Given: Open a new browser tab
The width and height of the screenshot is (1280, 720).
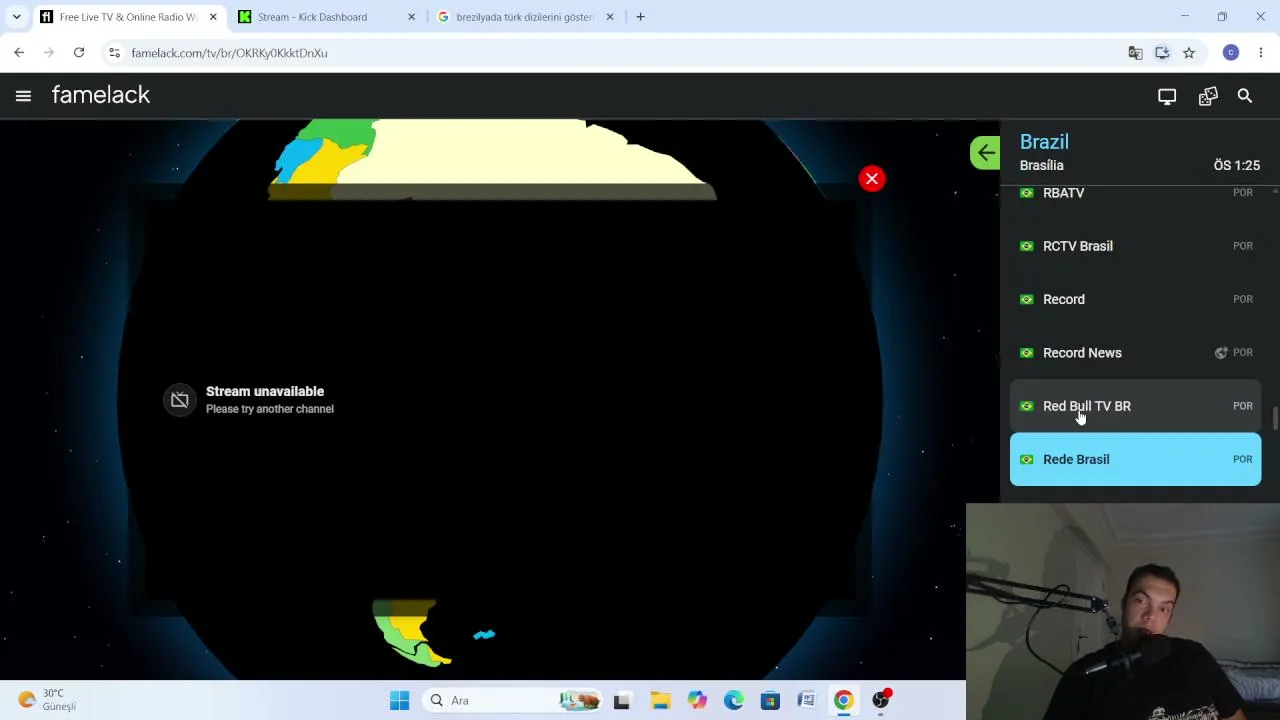Looking at the screenshot, I should [640, 17].
